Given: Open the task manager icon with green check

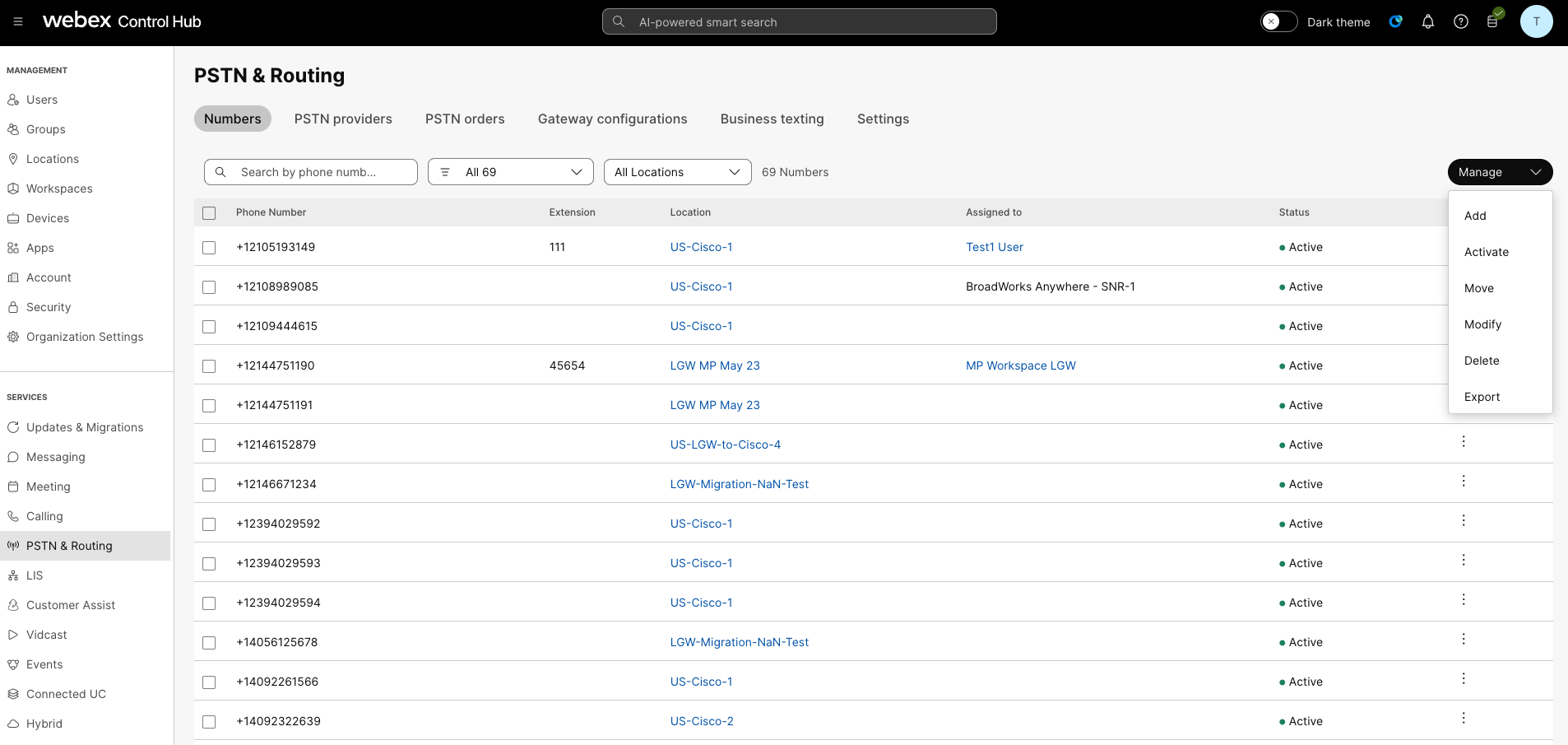Looking at the screenshot, I should coord(1494,20).
